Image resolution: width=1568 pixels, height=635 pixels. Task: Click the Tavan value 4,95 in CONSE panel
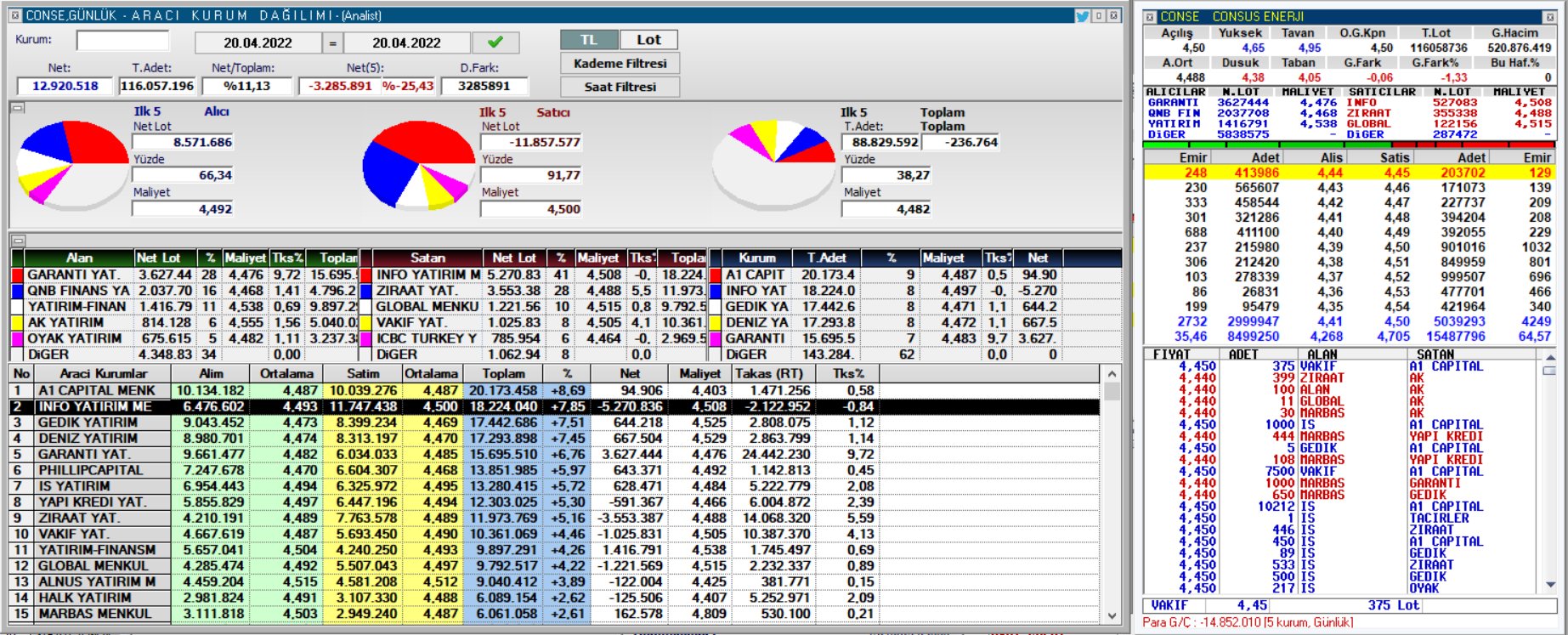1309,48
